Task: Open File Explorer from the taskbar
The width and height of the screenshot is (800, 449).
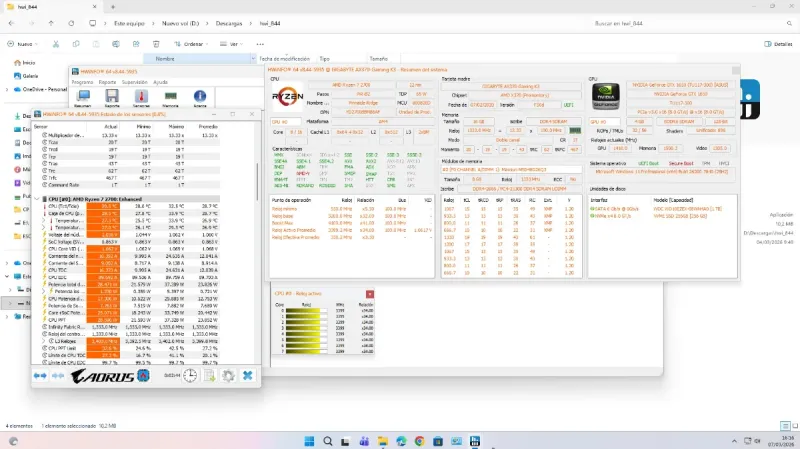Action: click(383, 441)
